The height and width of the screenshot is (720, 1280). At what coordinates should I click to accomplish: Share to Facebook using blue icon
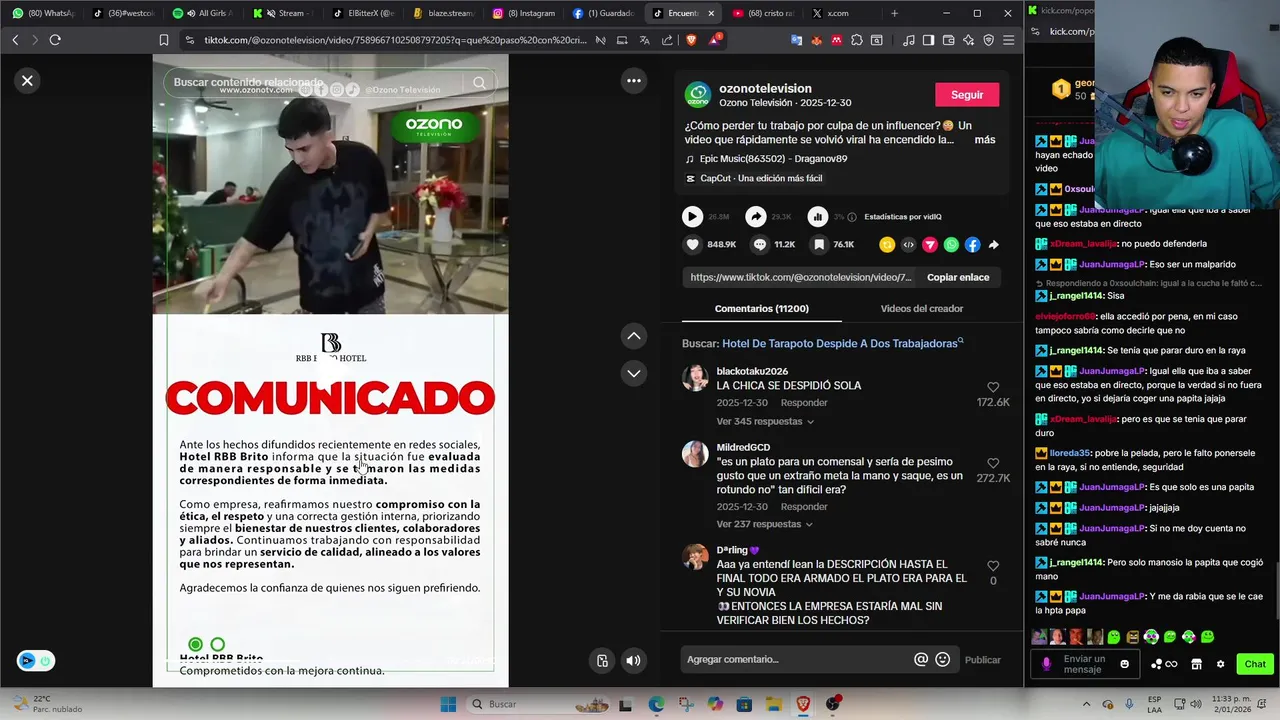pos(972,244)
